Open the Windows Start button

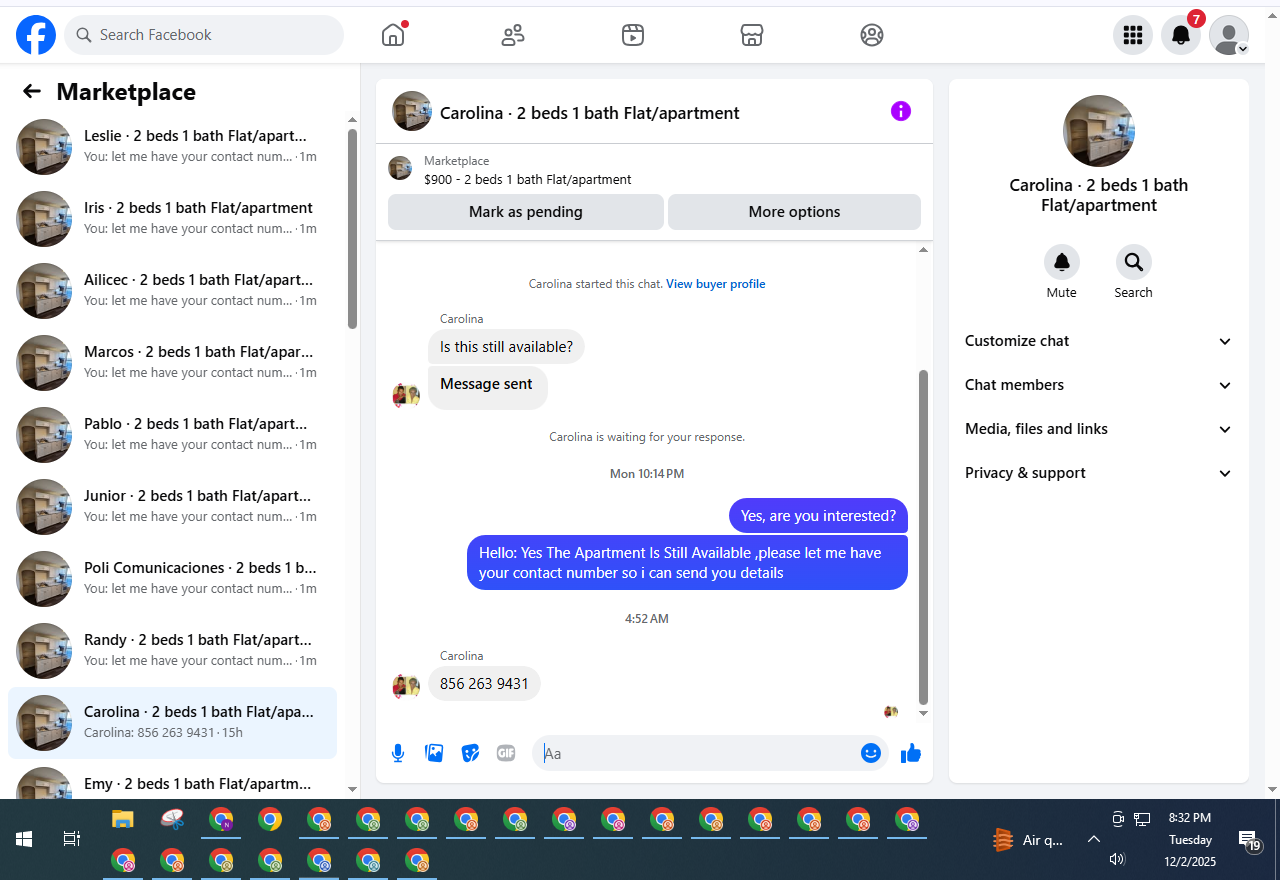click(24, 839)
